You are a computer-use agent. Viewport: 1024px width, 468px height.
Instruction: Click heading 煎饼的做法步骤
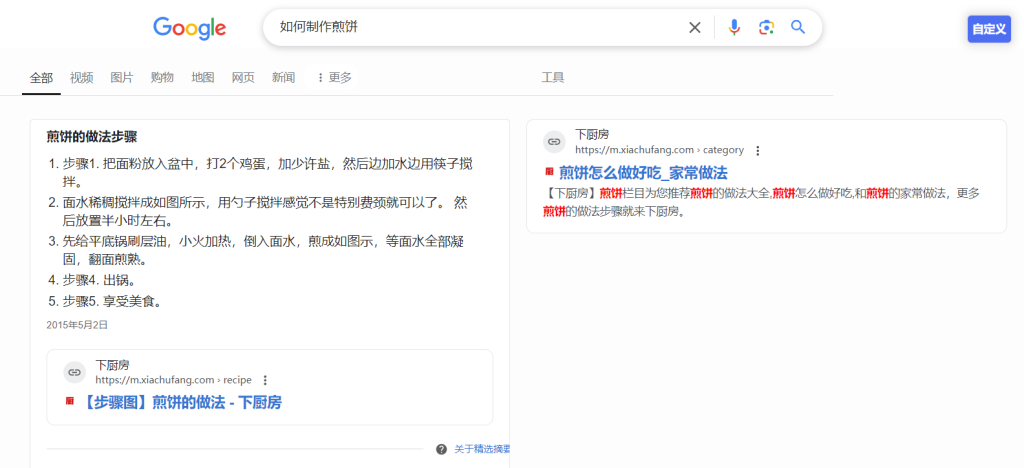(x=91, y=137)
